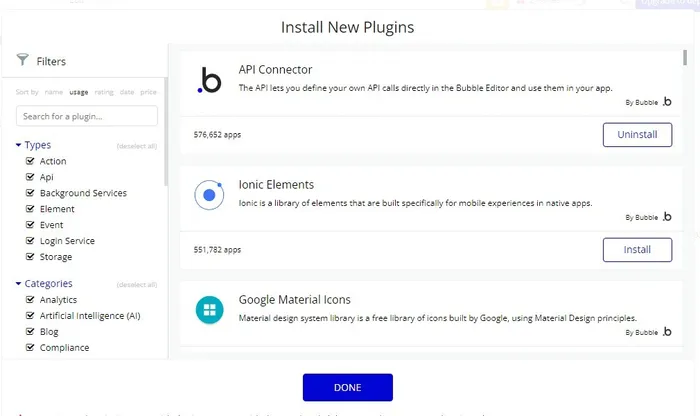Collapse the Categories filter section
The image size is (700, 416).
pyautogui.click(x=19, y=284)
